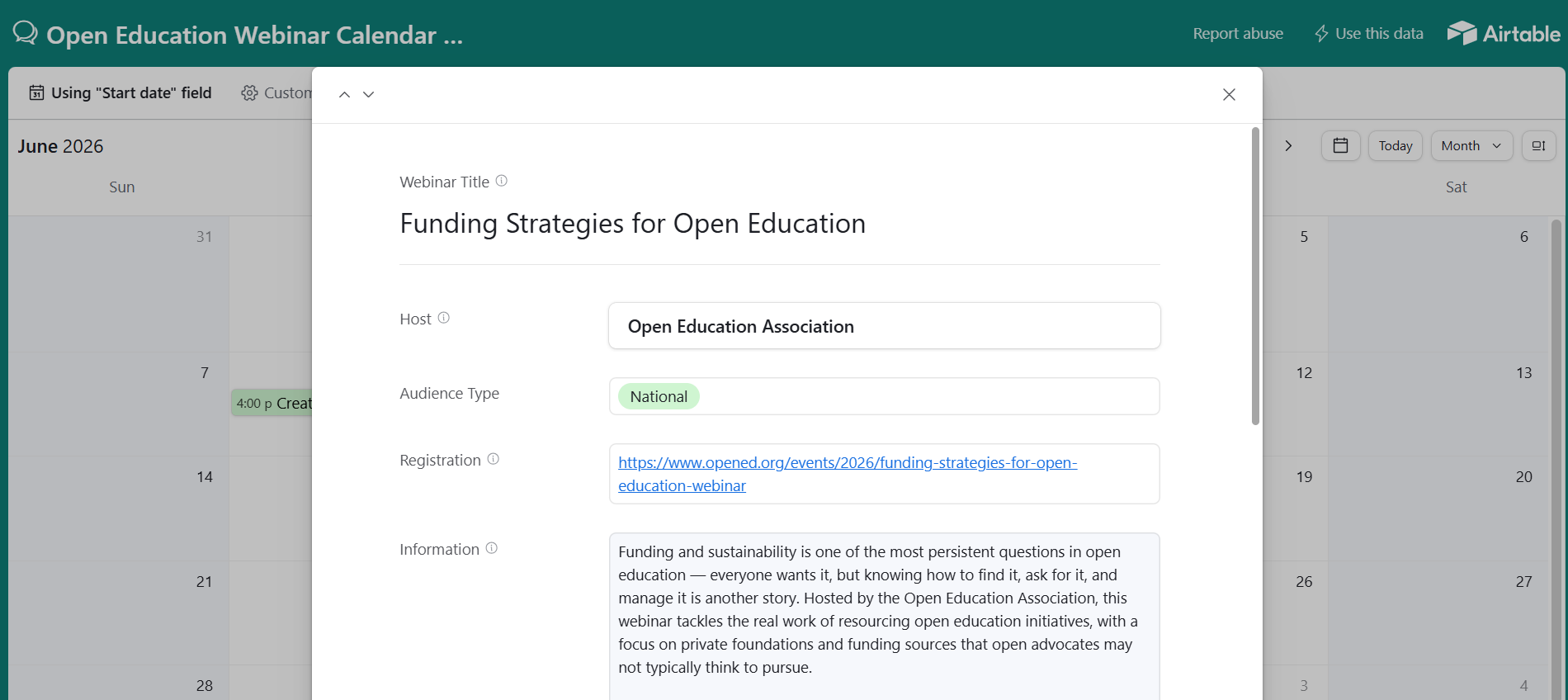Select the day cell numbered 20
The height and width of the screenshot is (700, 1568).
[1439, 508]
